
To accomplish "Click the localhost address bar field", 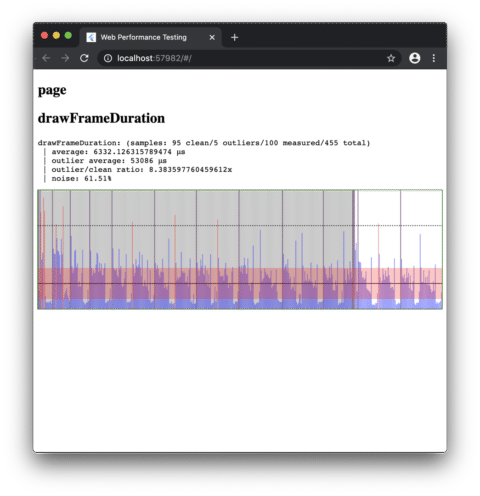I will pos(248,58).
